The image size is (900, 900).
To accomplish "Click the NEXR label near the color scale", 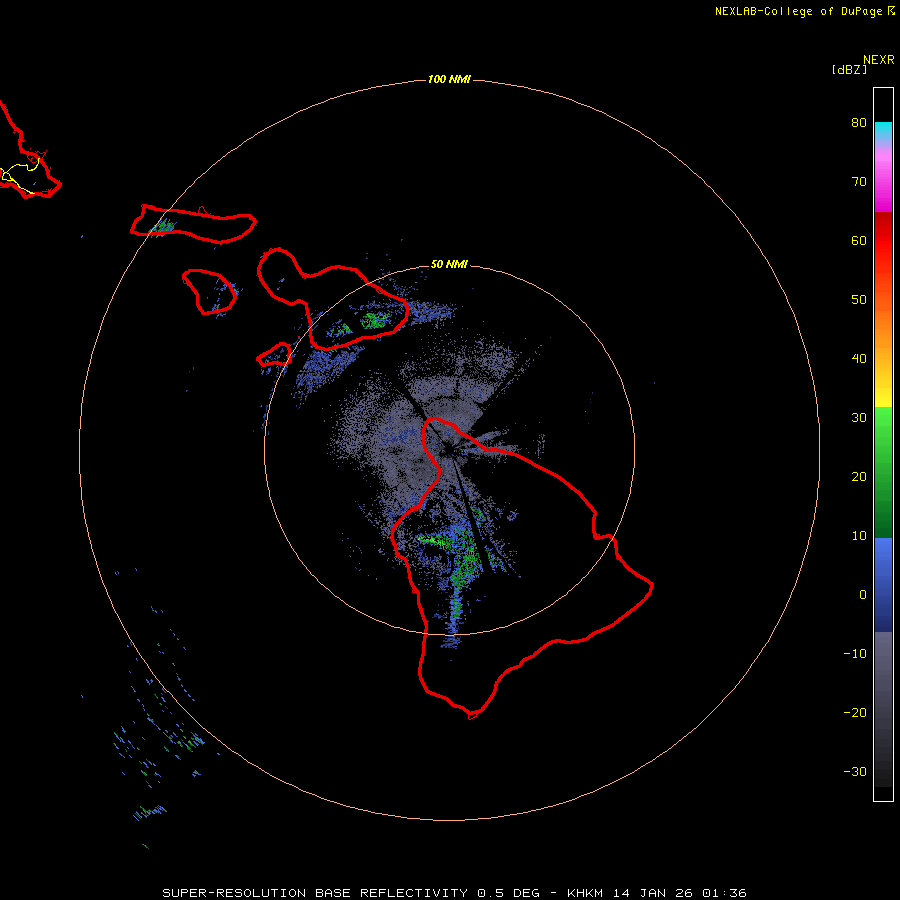I will point(878,60).
